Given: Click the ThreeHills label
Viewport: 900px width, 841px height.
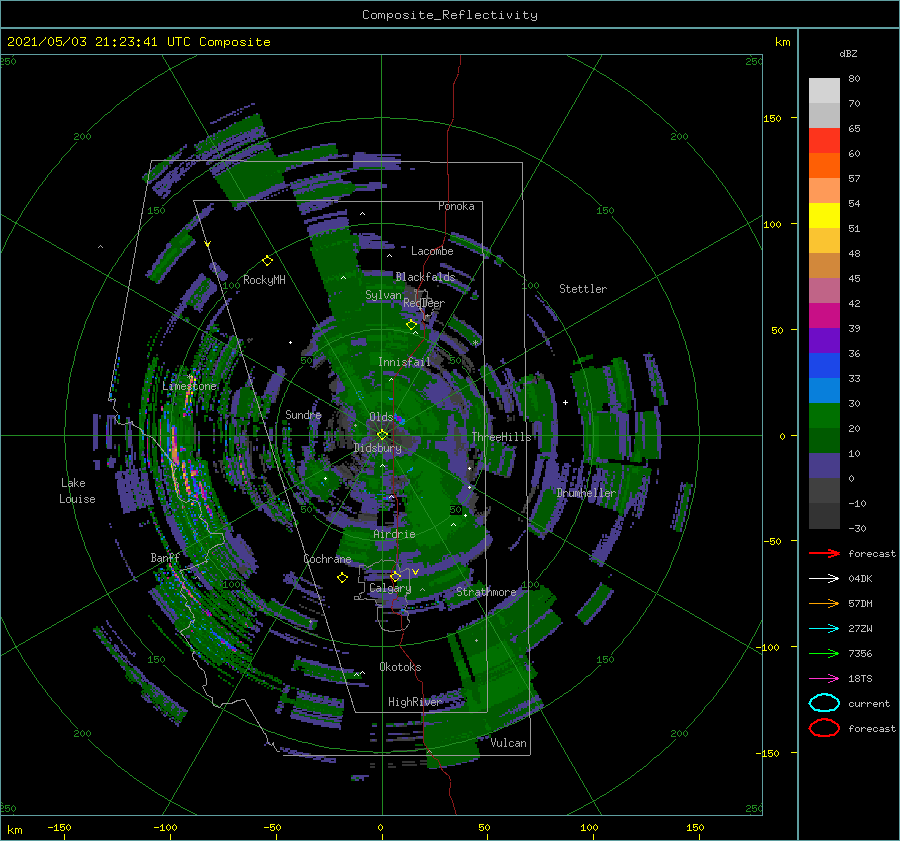Looking at the screenshot, I should [501, 437].
